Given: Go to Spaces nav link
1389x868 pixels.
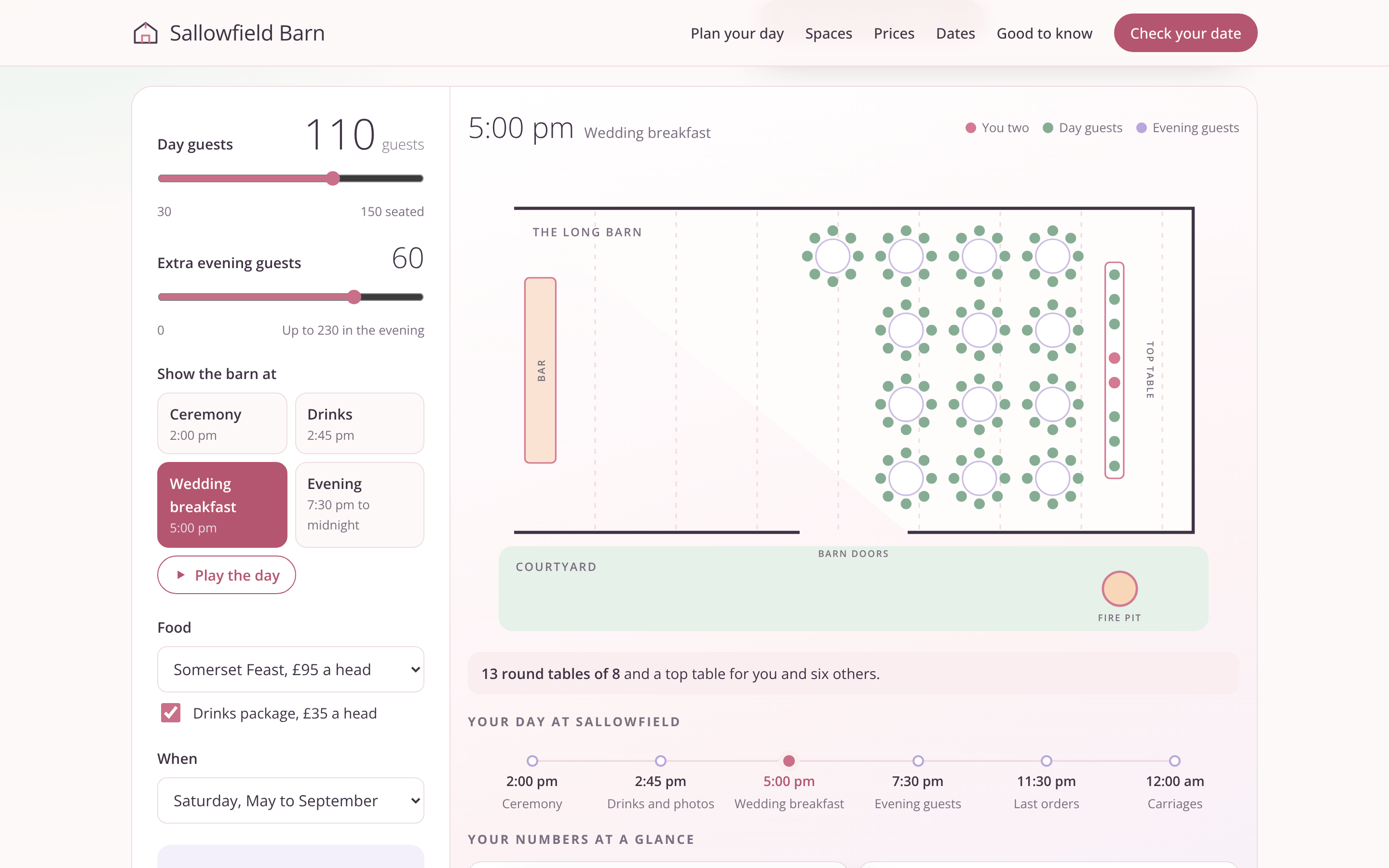Looking at the screenshot, I should pos(828,33).
